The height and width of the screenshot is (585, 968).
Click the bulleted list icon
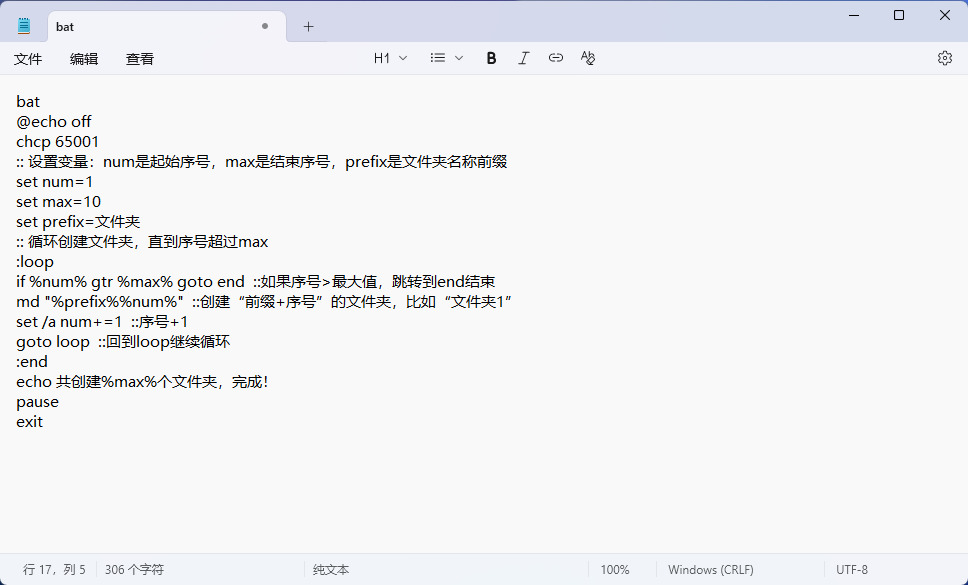pyautogui.click(x=438, y=58)
